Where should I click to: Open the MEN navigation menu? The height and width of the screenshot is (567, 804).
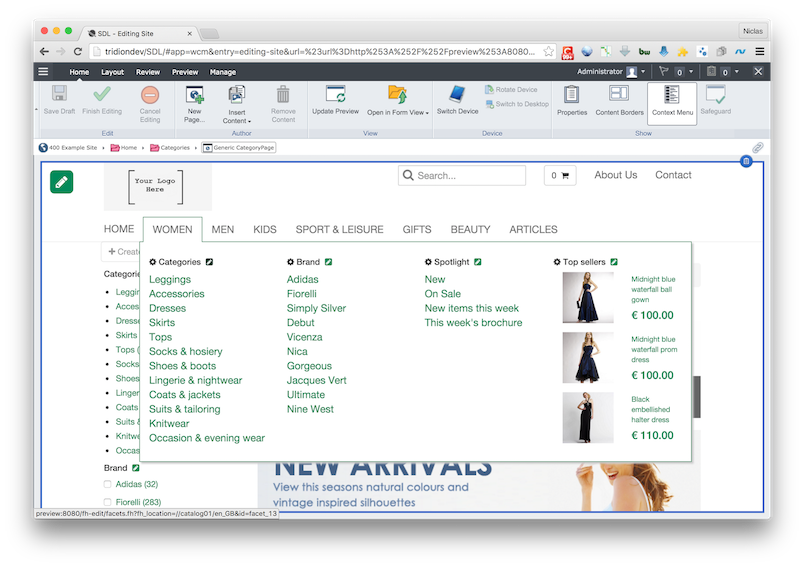(222, 229)
